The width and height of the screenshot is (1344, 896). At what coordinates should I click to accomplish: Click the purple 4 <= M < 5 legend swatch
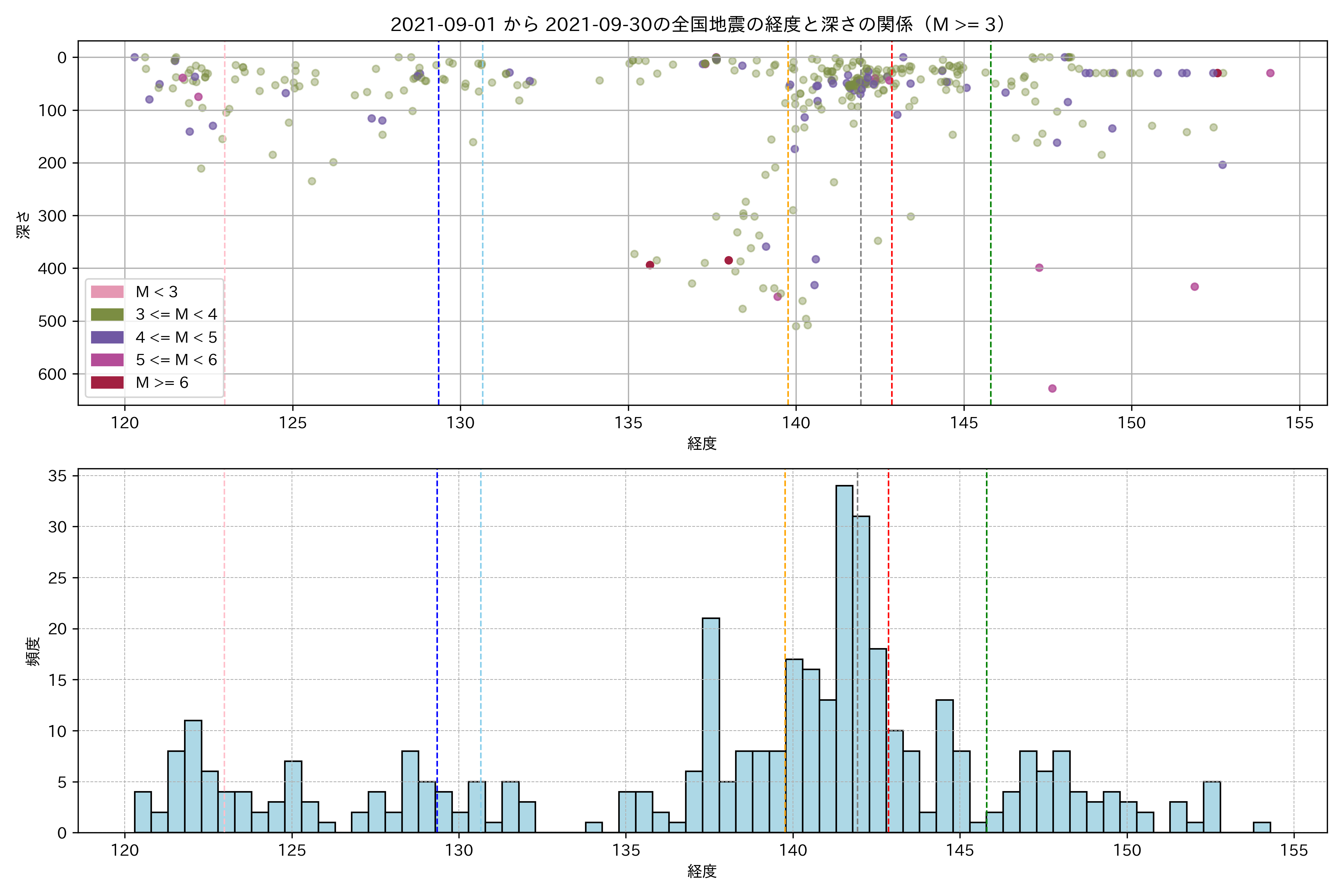[x=108, y=337]
